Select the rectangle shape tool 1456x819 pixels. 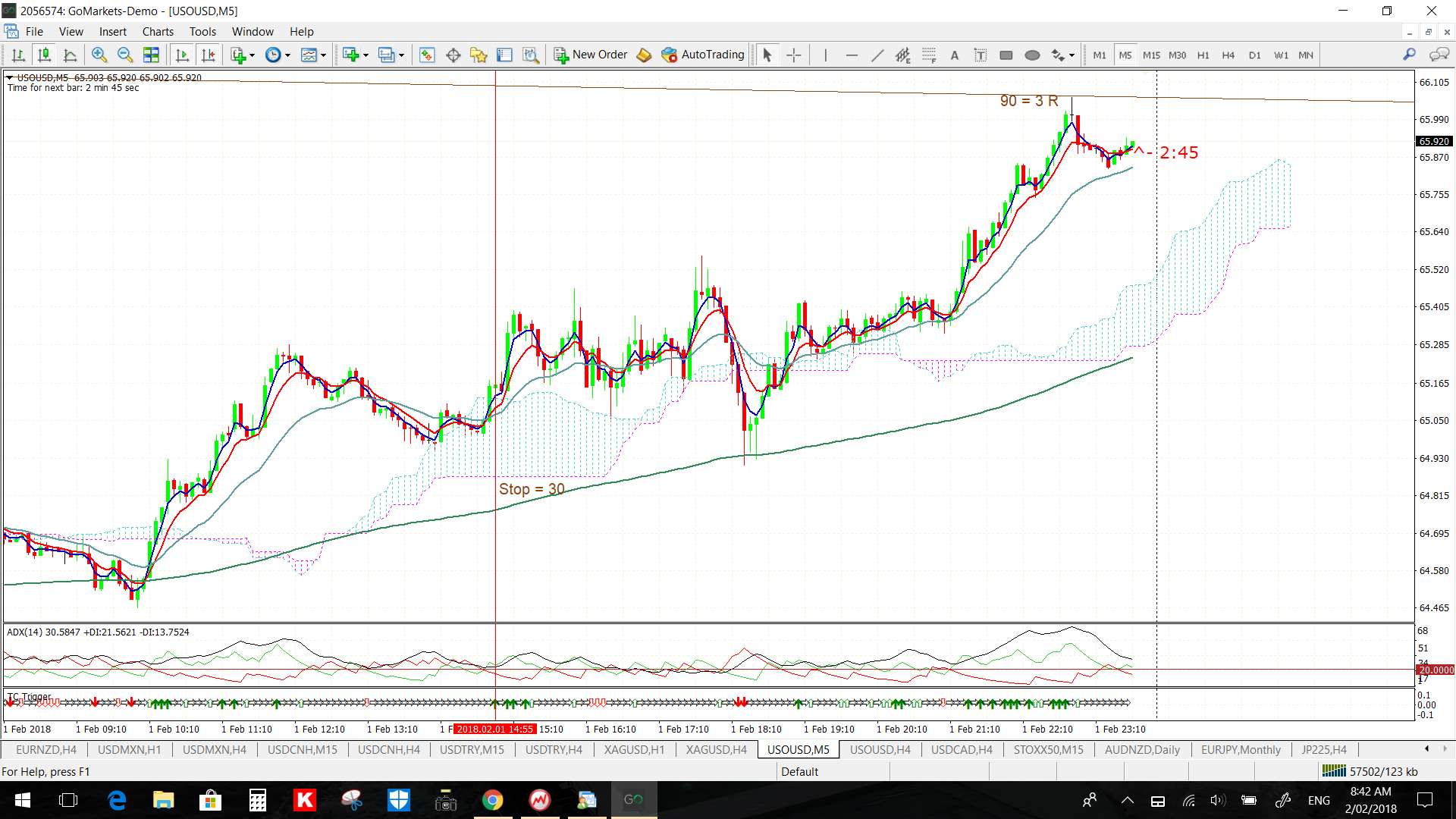1006,55
